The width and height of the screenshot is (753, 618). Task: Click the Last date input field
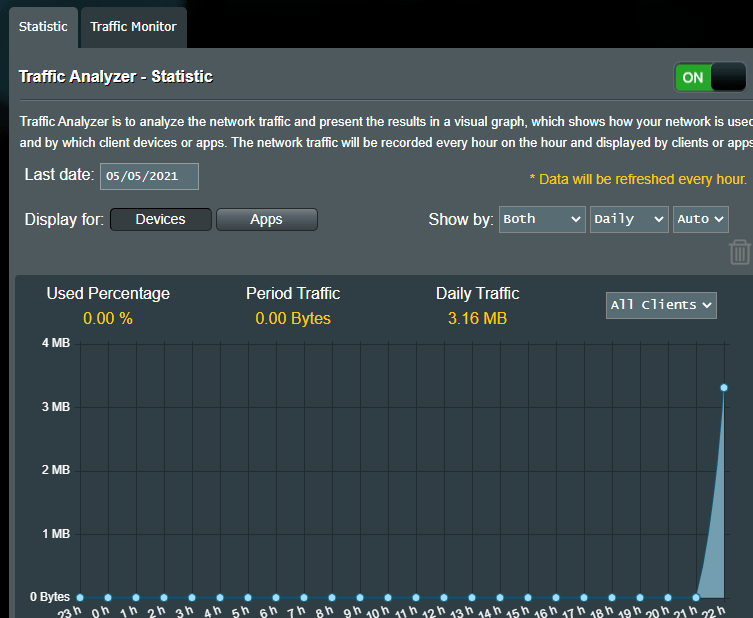click(149, 176)
